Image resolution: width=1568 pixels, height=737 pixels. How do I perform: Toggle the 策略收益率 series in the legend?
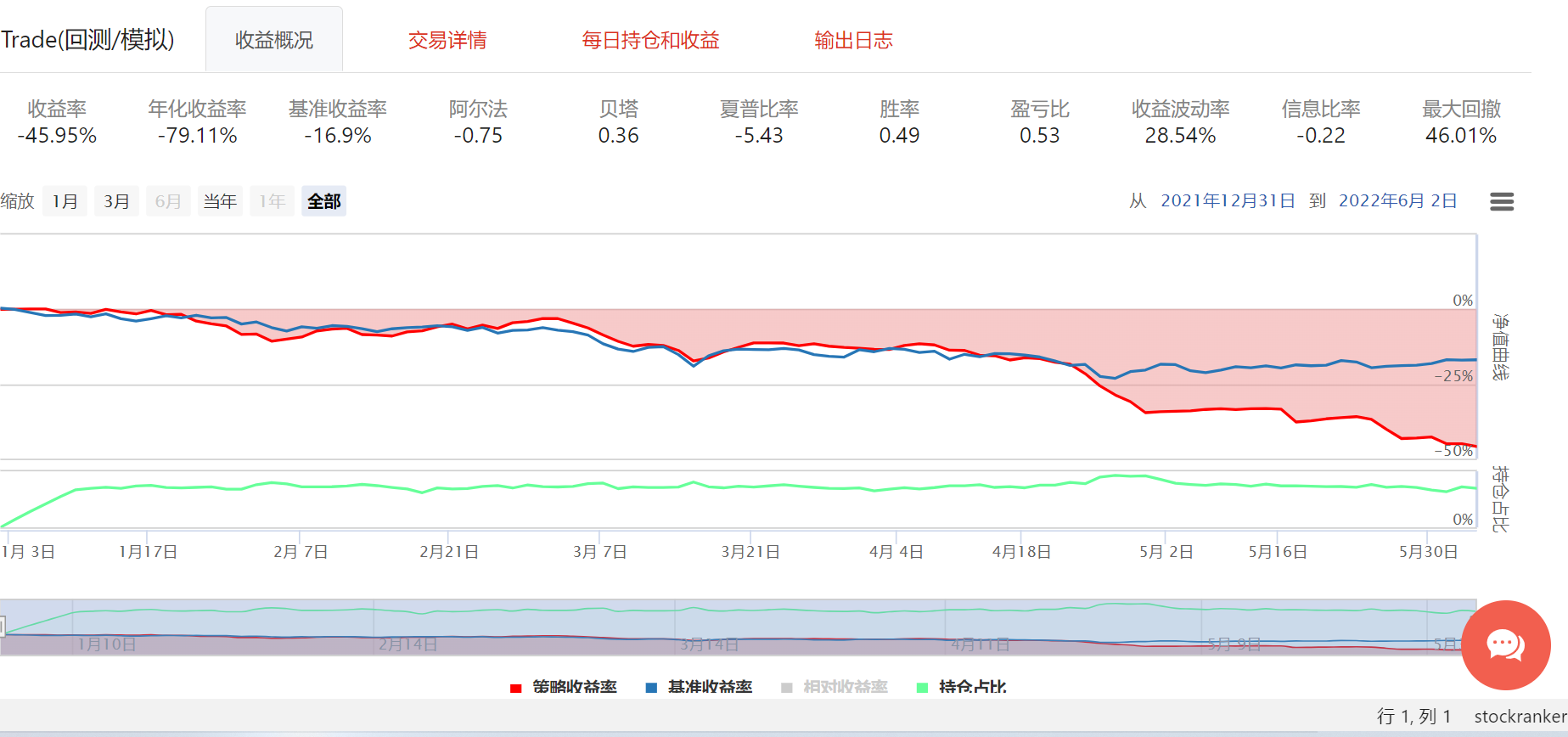click(564, 686)
